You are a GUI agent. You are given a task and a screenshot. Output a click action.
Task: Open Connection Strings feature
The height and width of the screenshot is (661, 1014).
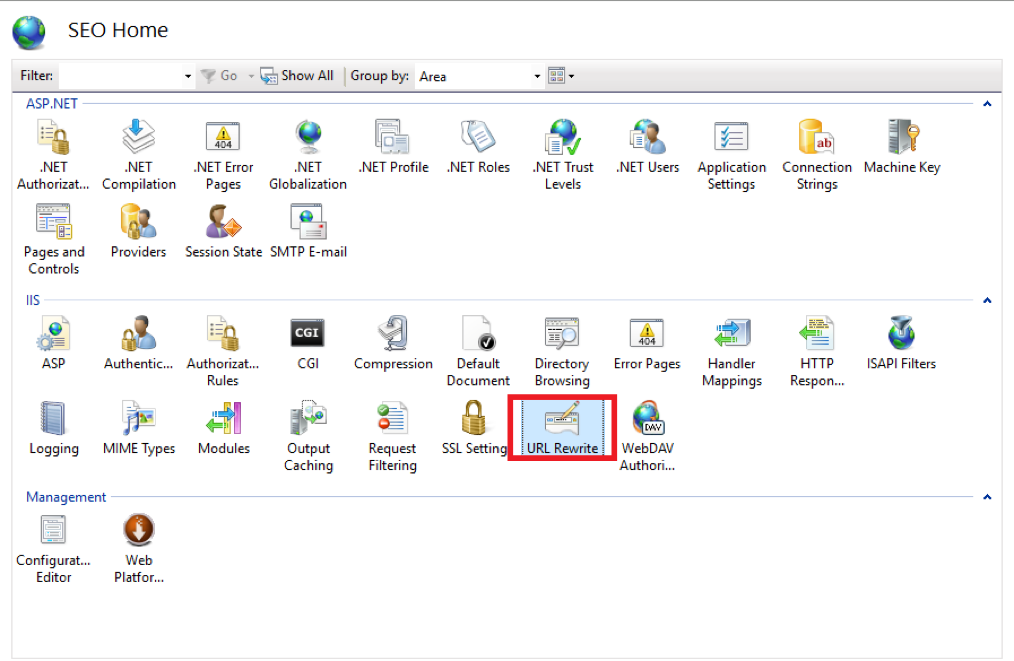point(817,155)
